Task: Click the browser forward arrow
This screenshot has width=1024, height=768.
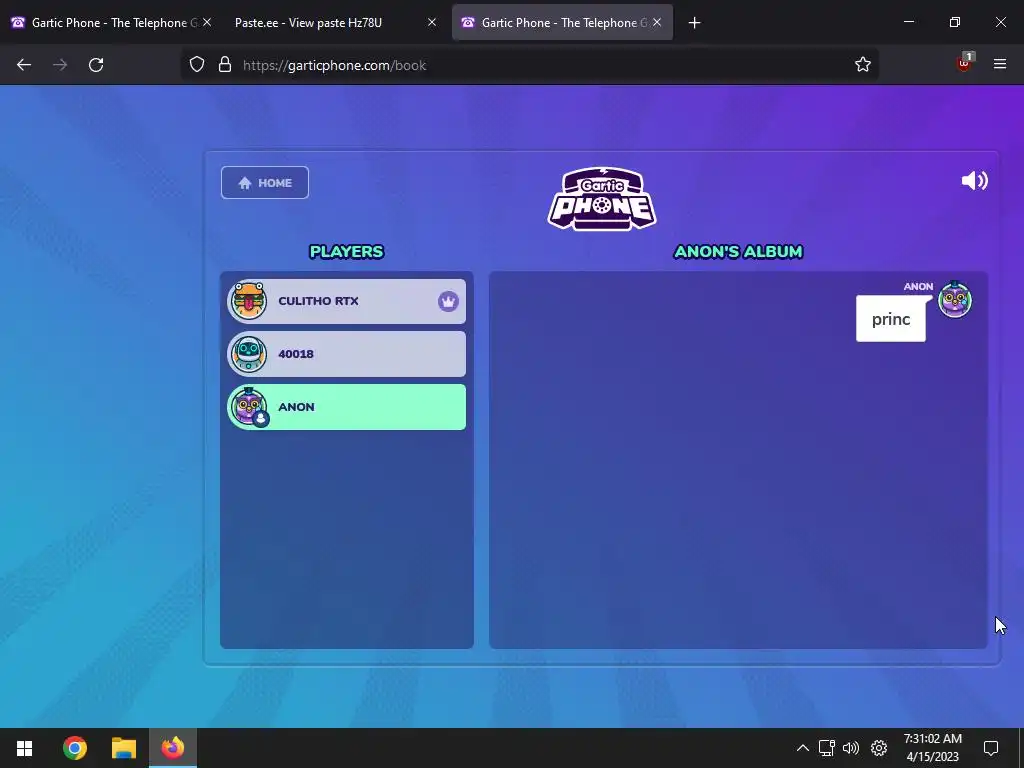Action: click(60, 65)
